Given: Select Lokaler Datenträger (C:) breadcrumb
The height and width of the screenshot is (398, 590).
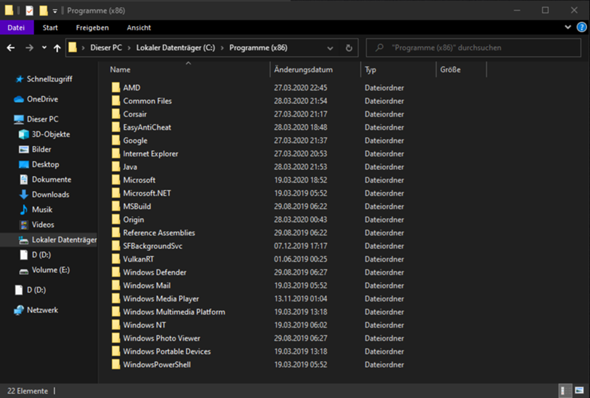Looking at the screenshot, I should point(176,48).
